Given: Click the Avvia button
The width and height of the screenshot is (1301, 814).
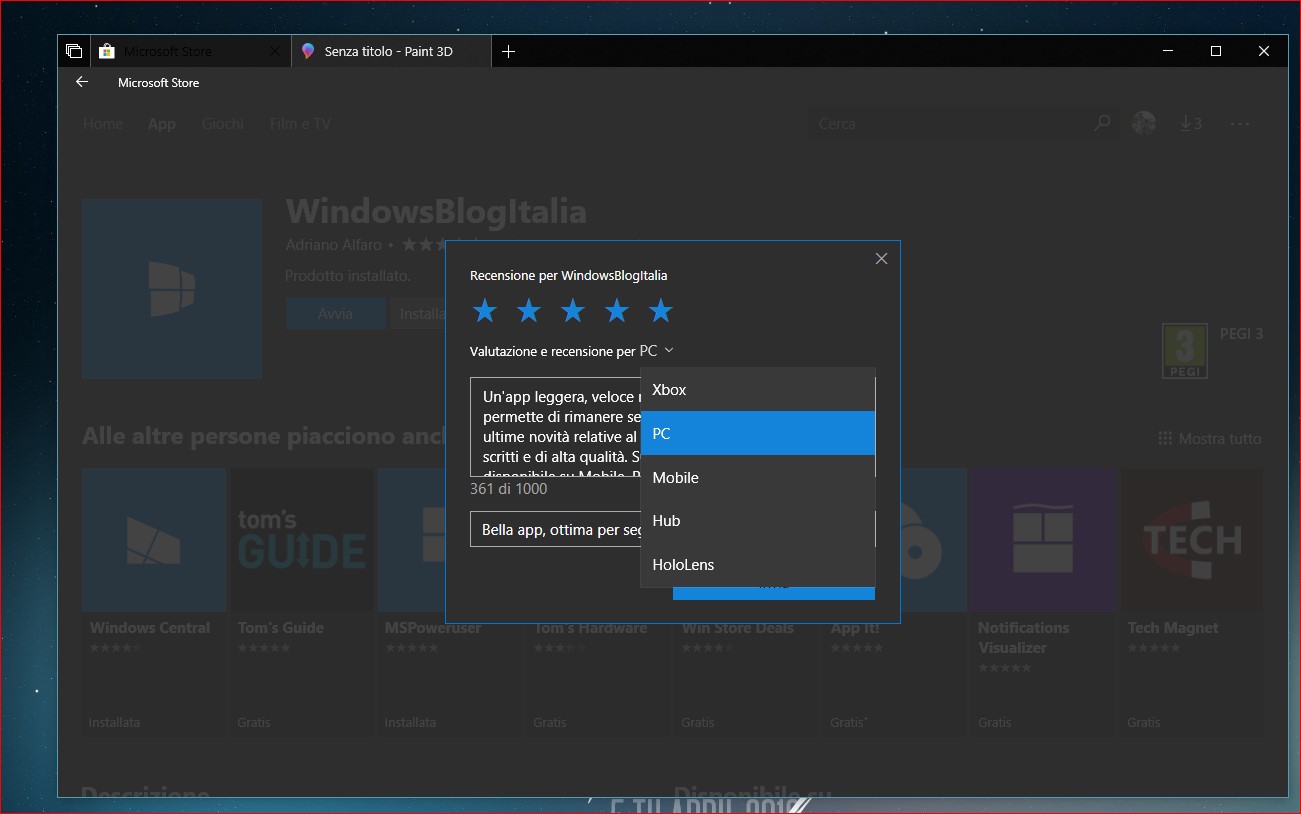Looking at the screenshot, I should [336, 313].
